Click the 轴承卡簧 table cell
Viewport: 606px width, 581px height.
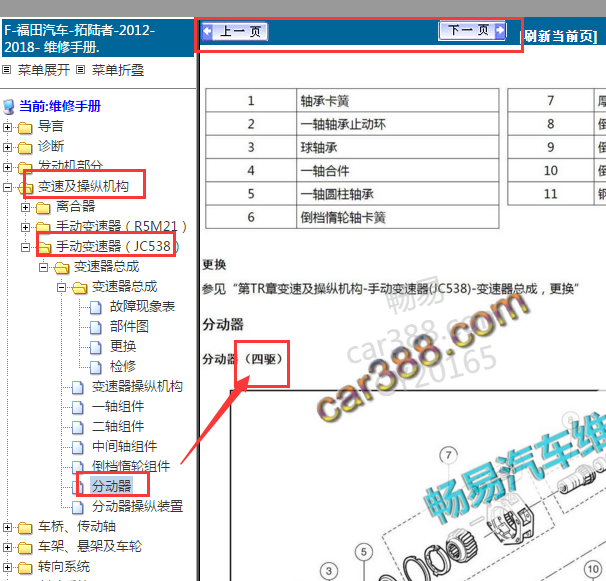(398, 101)
